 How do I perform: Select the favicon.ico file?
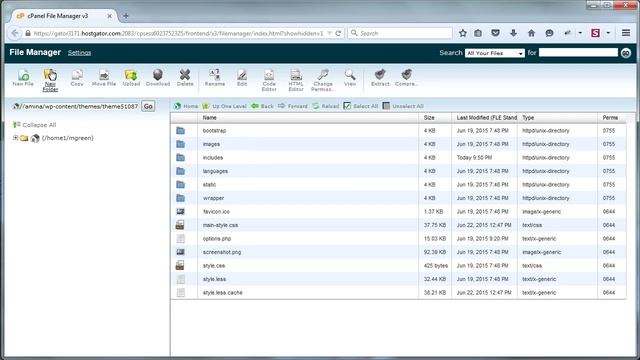[x=398, y=211]
